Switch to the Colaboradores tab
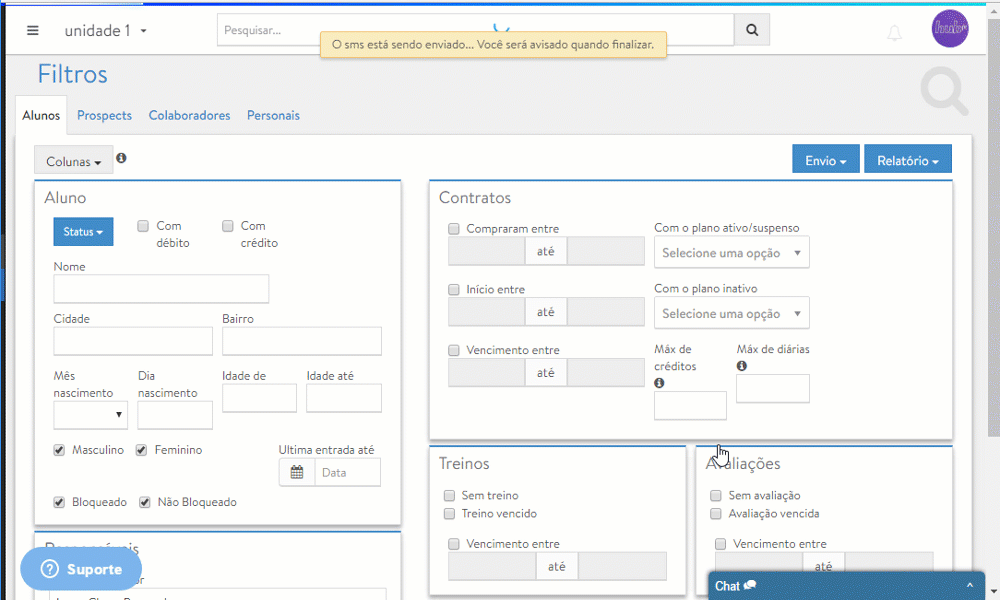1000x600 pixels. click(x=189, y=115)
